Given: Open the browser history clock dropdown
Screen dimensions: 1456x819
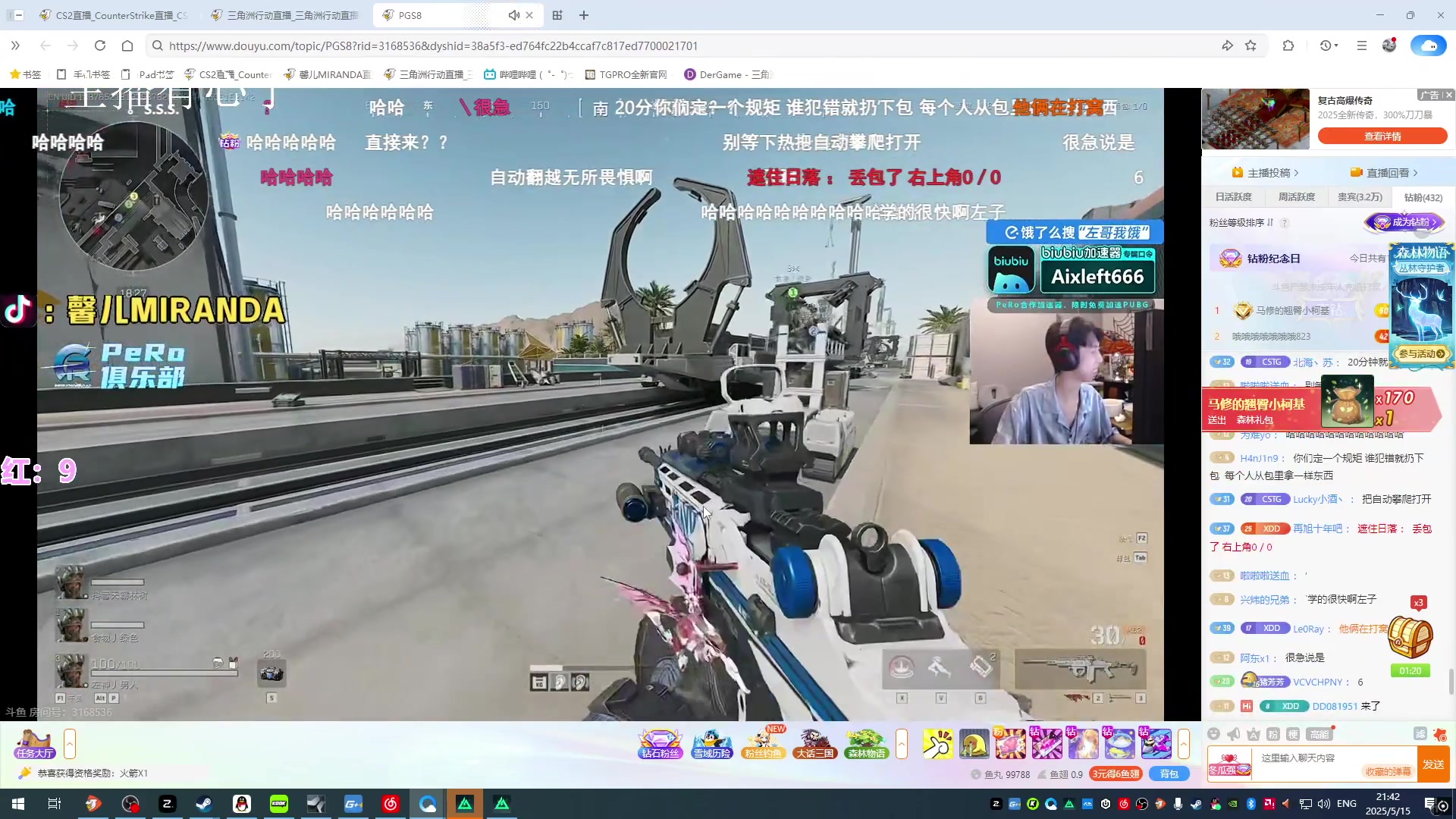Looking at the screenshot, I should pos(1329,45).
